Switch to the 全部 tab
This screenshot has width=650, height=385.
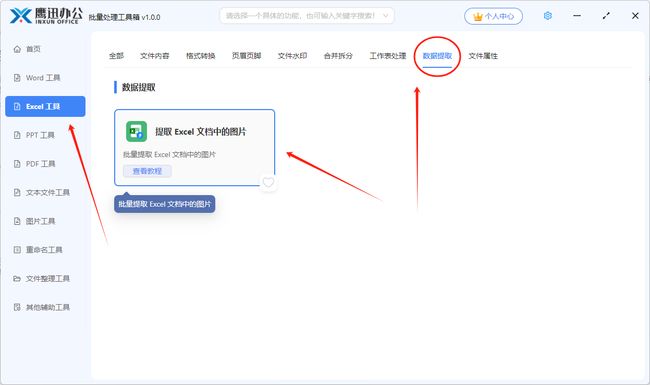(x=116, y=56)
